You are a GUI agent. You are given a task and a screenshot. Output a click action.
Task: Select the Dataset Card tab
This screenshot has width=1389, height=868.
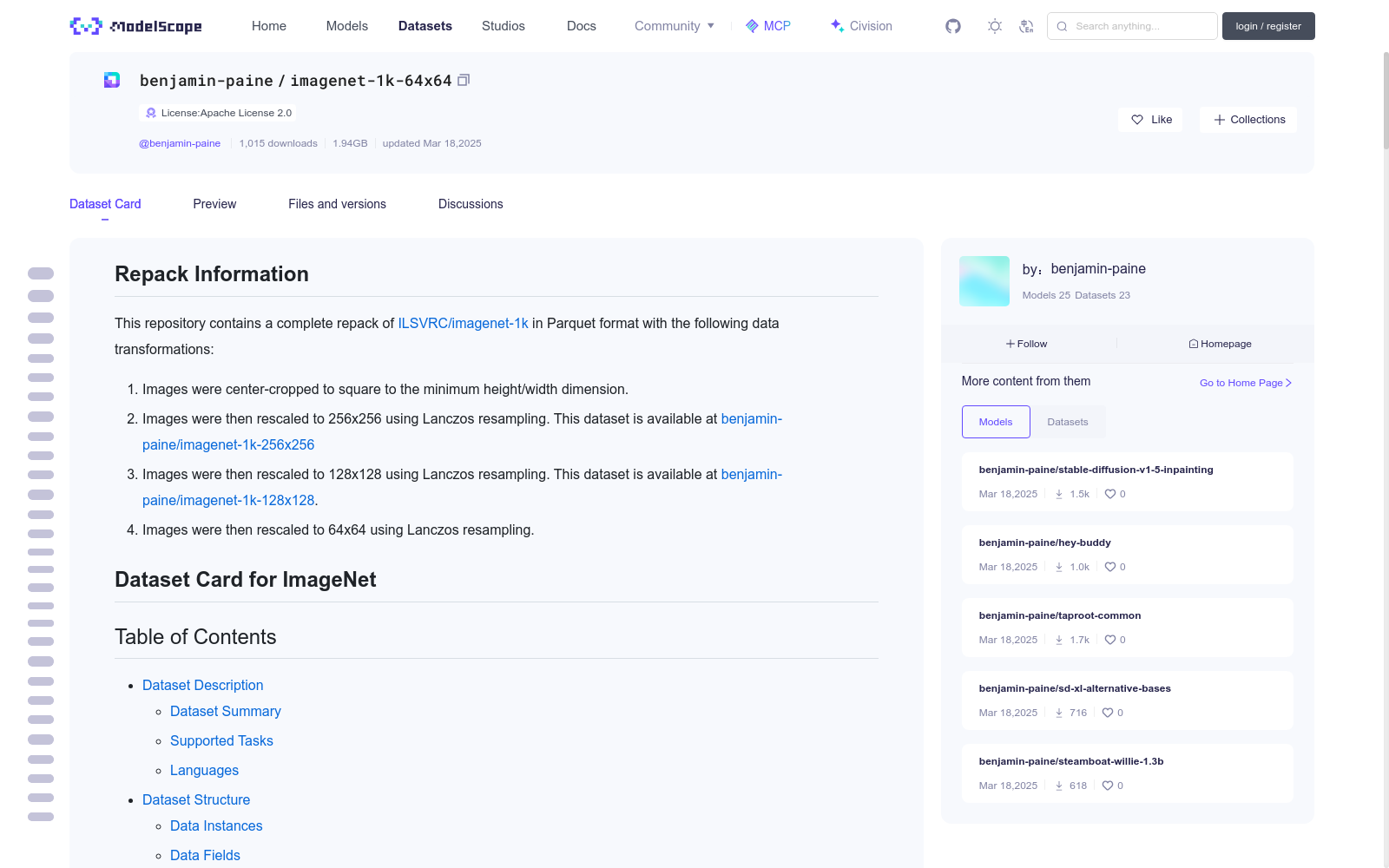coord(105,204)
